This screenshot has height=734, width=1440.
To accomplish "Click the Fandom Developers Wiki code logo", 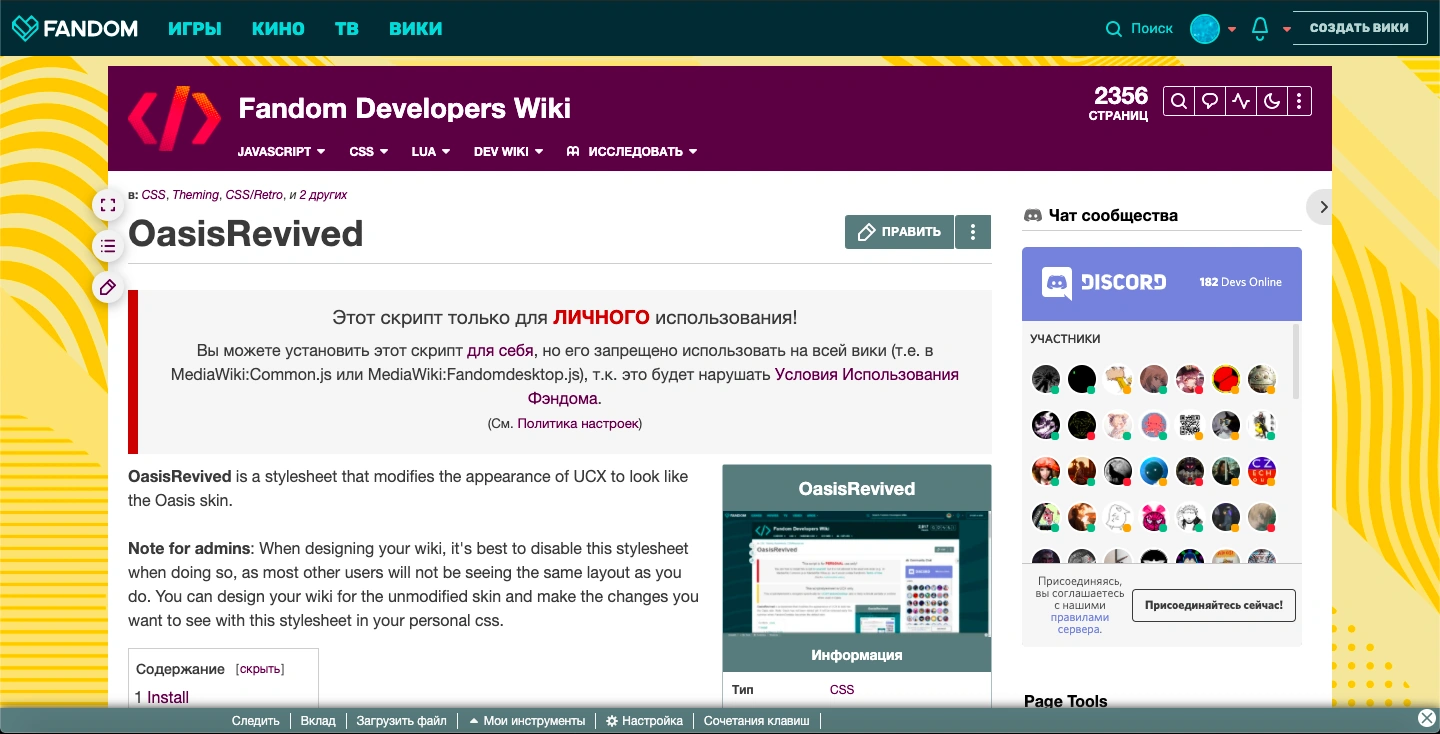I will click(x=175, y=119).
